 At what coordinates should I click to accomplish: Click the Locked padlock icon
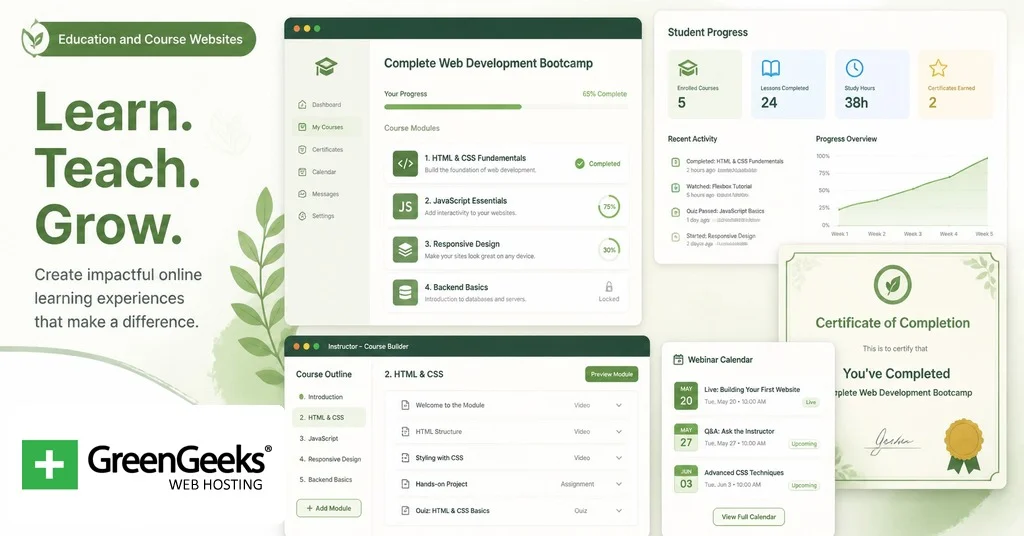point(609,287)
